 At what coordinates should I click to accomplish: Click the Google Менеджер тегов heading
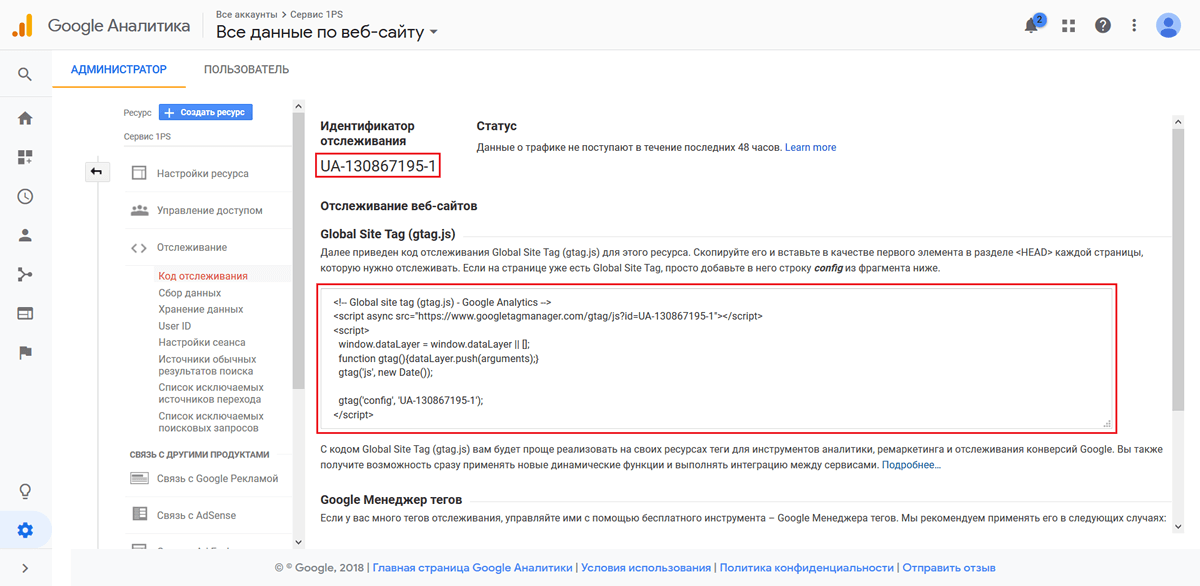coord(391,499)
